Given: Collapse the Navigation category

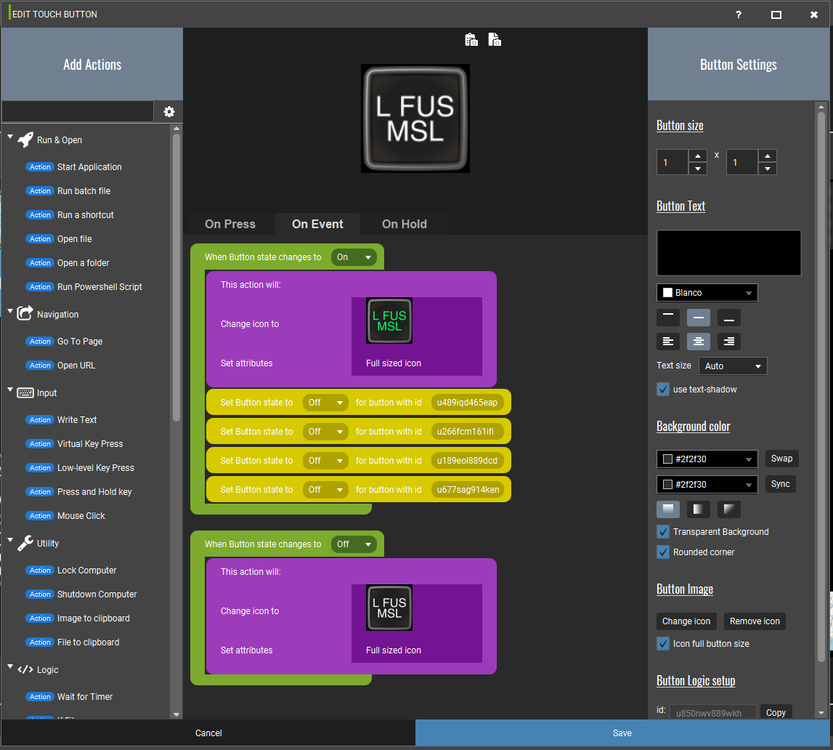Looking at the screenshot, I should tap(10, 311).
